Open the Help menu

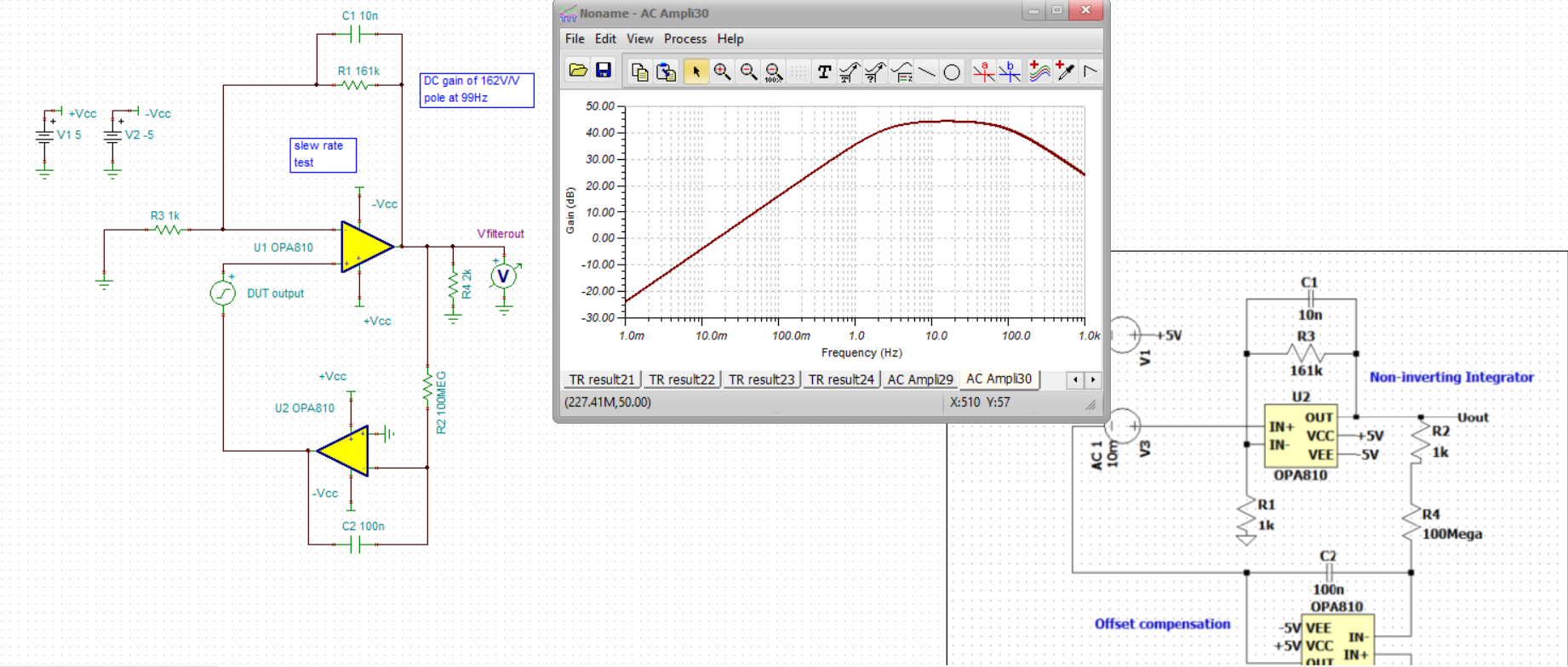coord(730,39)
